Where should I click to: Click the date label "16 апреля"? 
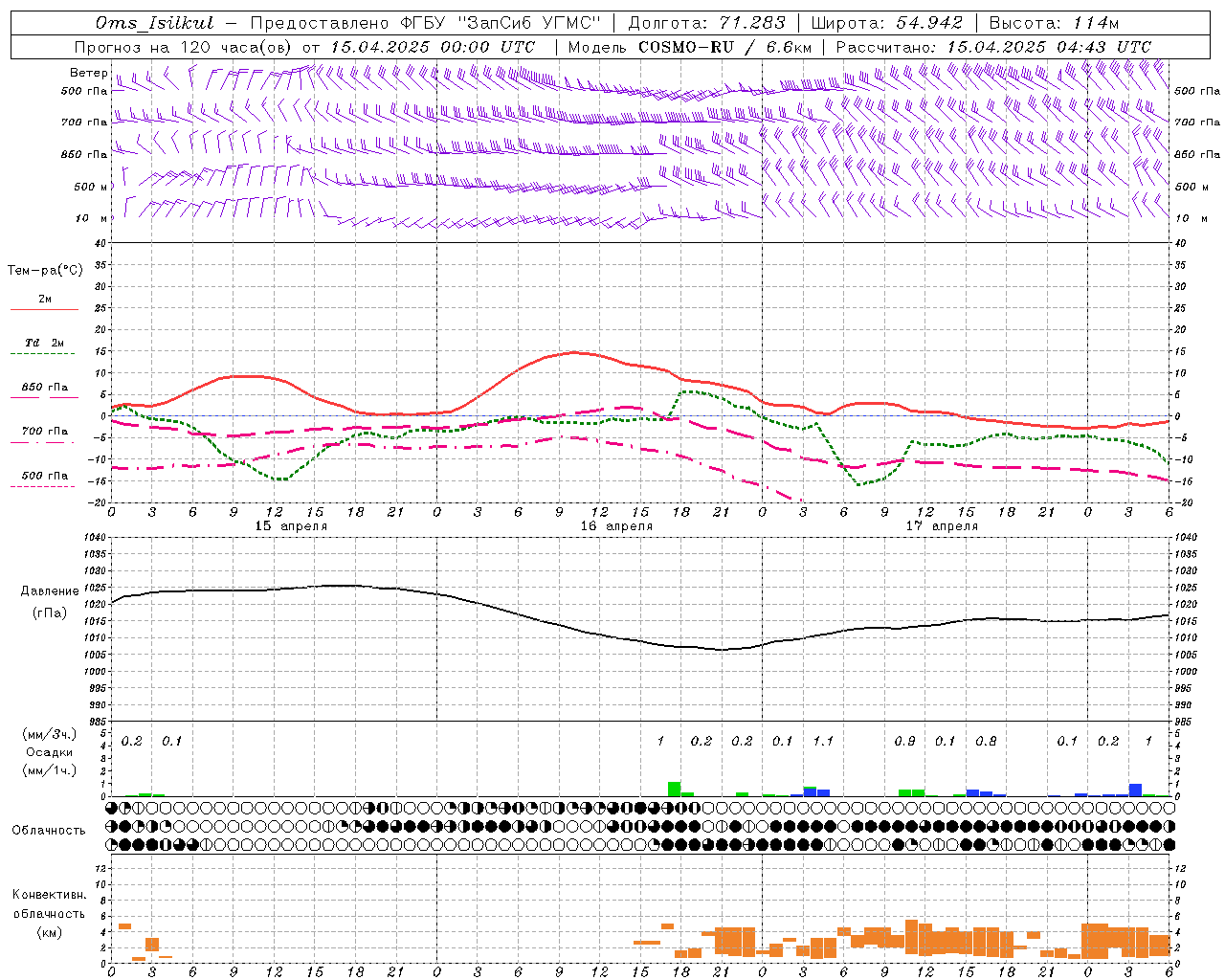click(616, 526)
